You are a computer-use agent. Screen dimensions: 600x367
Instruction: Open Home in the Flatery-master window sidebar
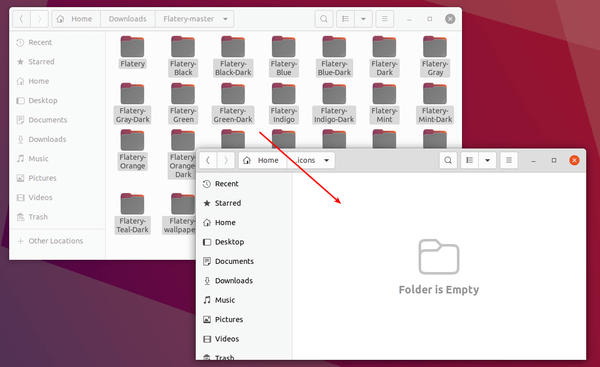tap(57, 81)
